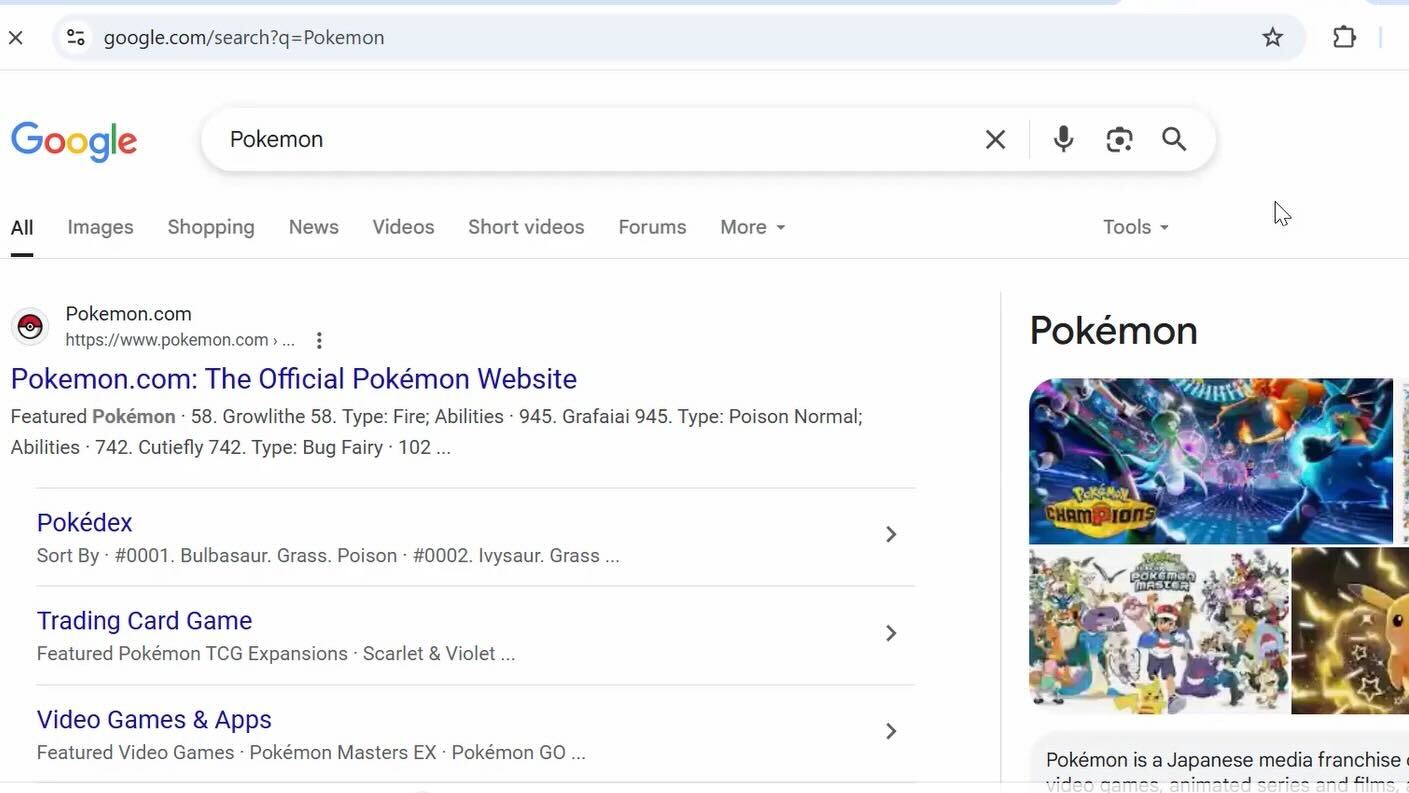Image resolution: width=1409 pixels, height=793 pixels.
Task: Click the Pokeball favicon of Pokemon.com result
Action: 30,326
